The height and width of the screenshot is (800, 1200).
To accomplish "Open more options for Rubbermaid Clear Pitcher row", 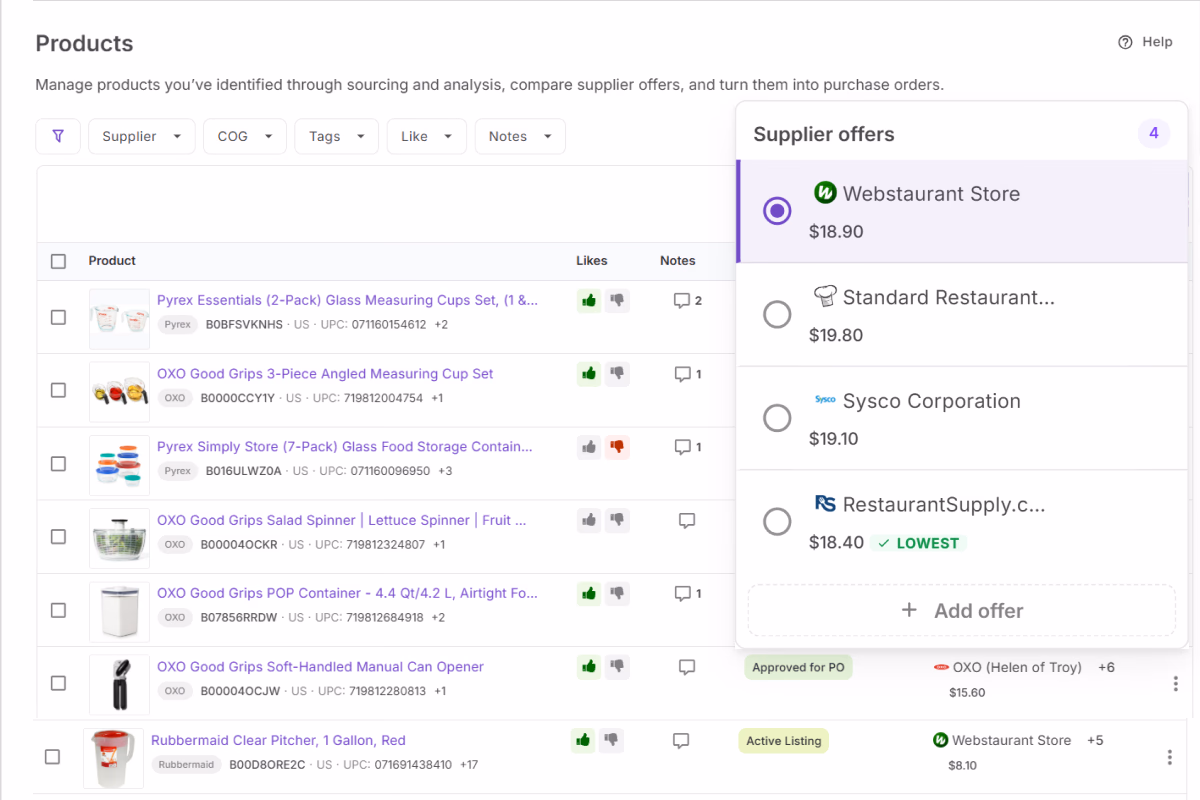I will coord(1169,758).
